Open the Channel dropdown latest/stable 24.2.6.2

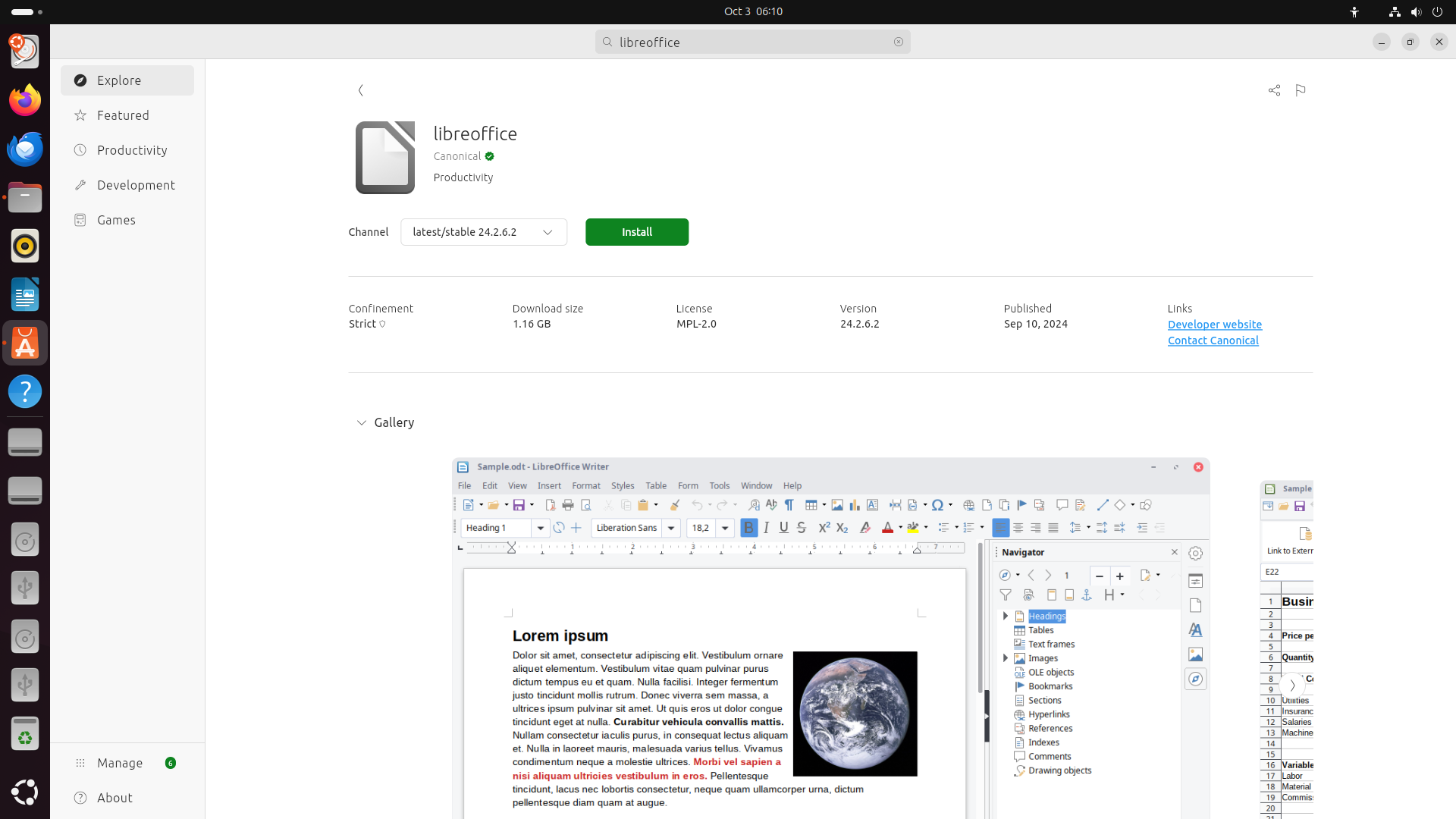[x=484, y=232]
